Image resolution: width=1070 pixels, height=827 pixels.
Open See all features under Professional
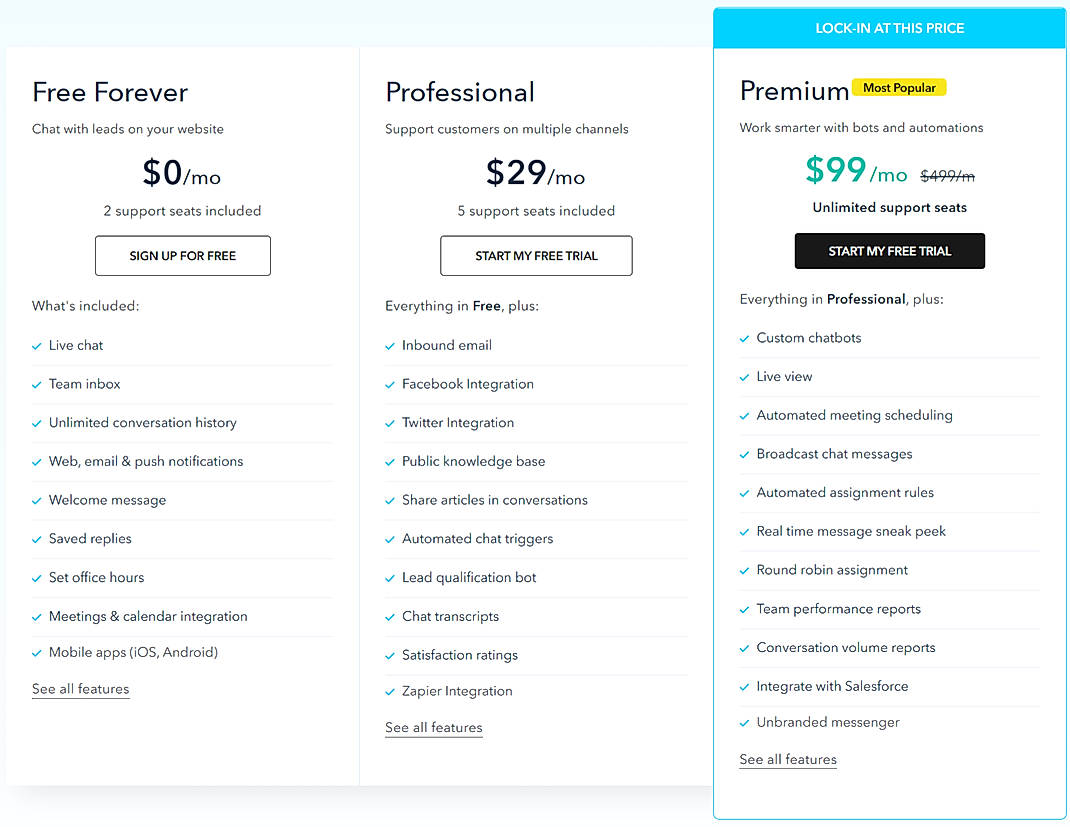[433, 728]
